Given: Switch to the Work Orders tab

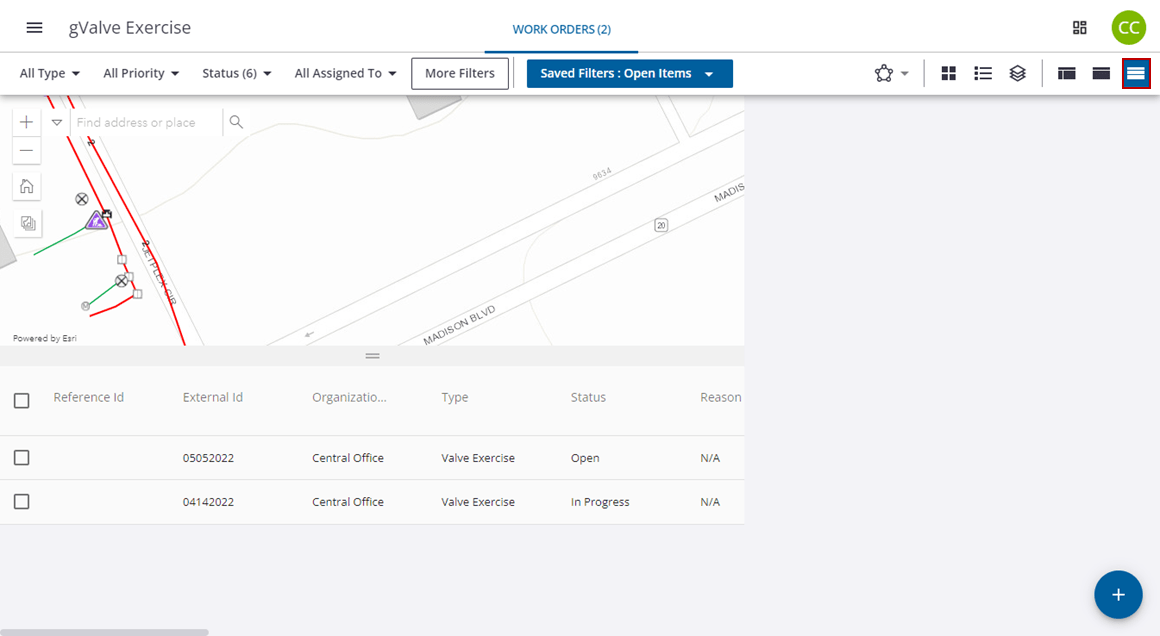Looking at the screenshot, I should (x=561, y=30).
